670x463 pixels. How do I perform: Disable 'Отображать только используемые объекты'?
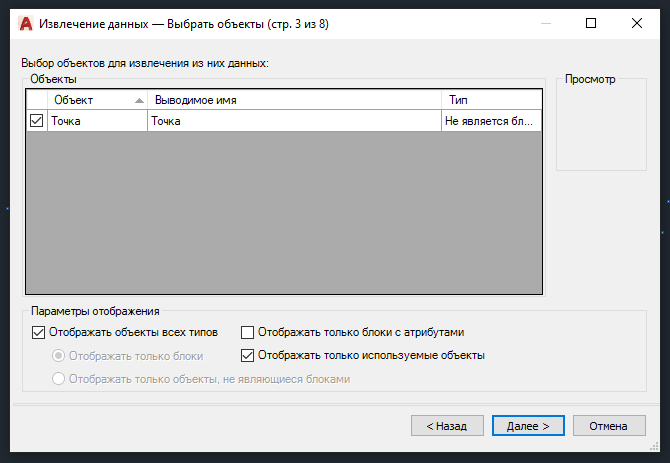248,355
